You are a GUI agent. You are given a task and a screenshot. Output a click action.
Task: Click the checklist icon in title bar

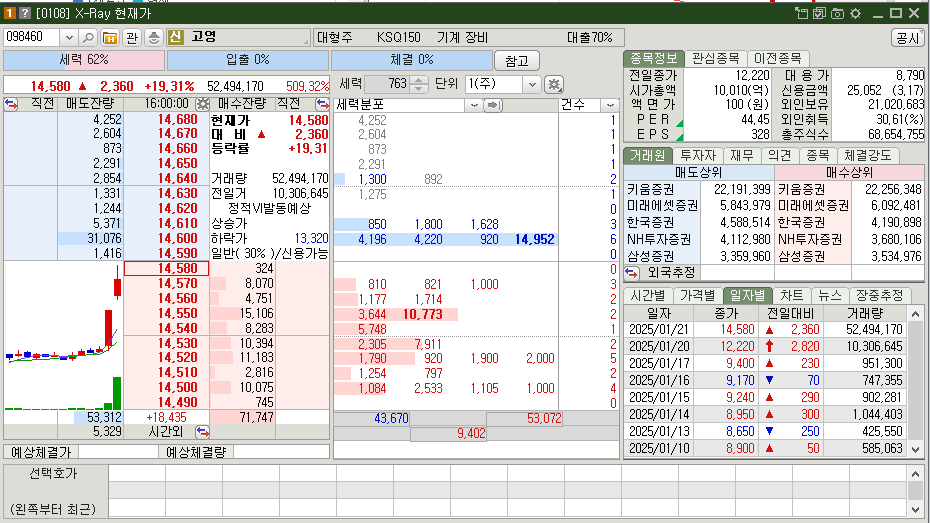[819, 13]
